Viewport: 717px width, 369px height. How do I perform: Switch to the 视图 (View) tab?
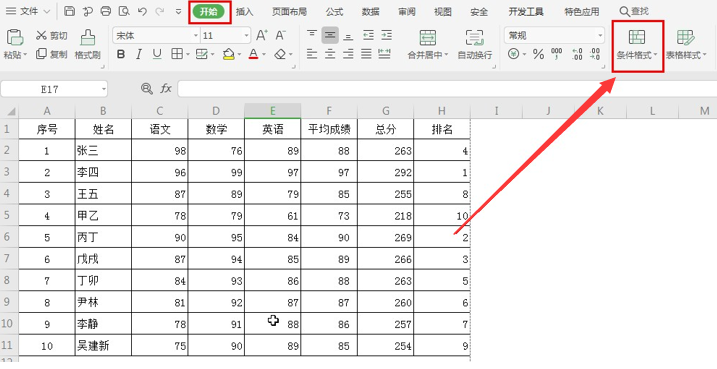[x=443, y=12]
